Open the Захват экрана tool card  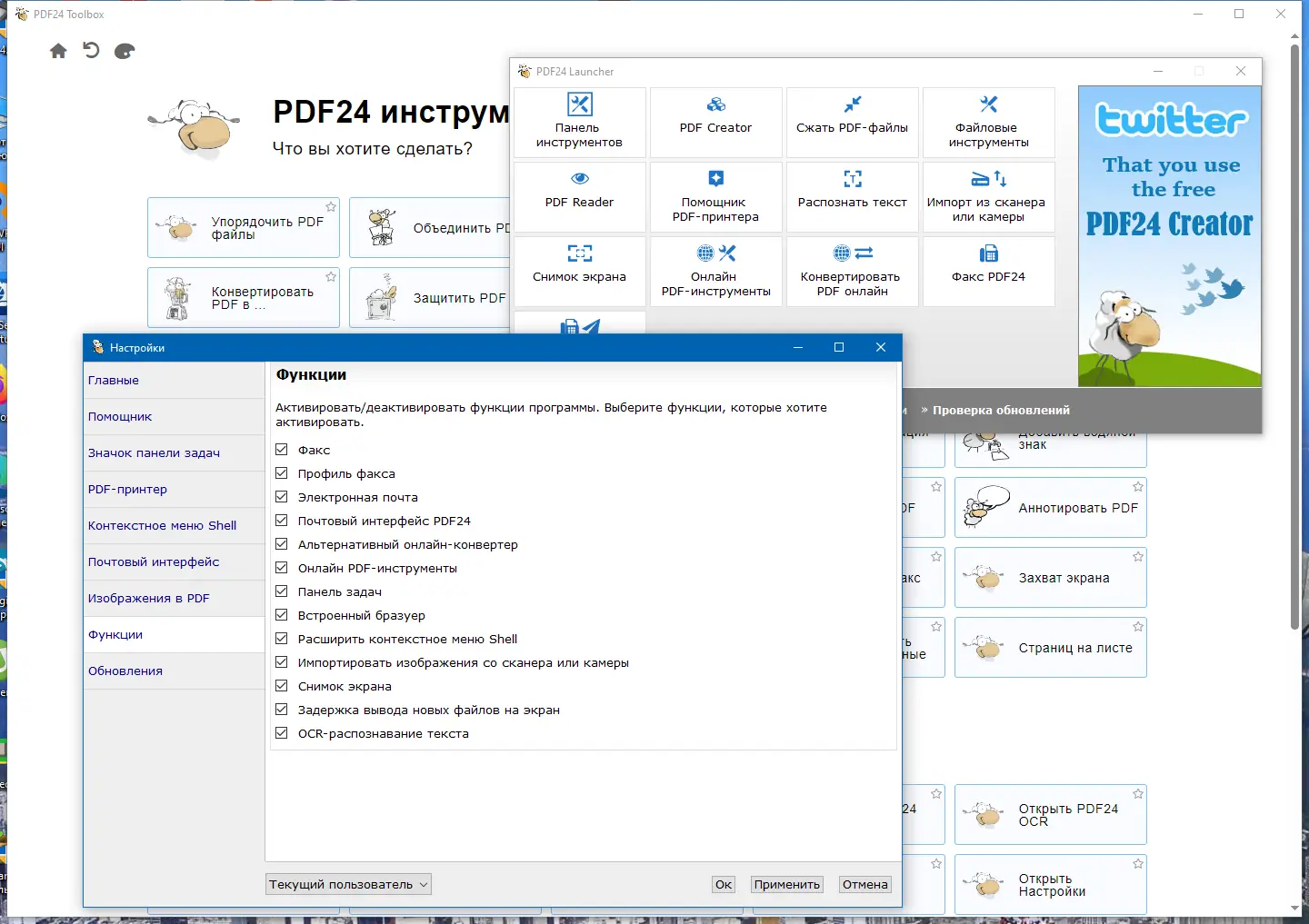click(1051, 578)
